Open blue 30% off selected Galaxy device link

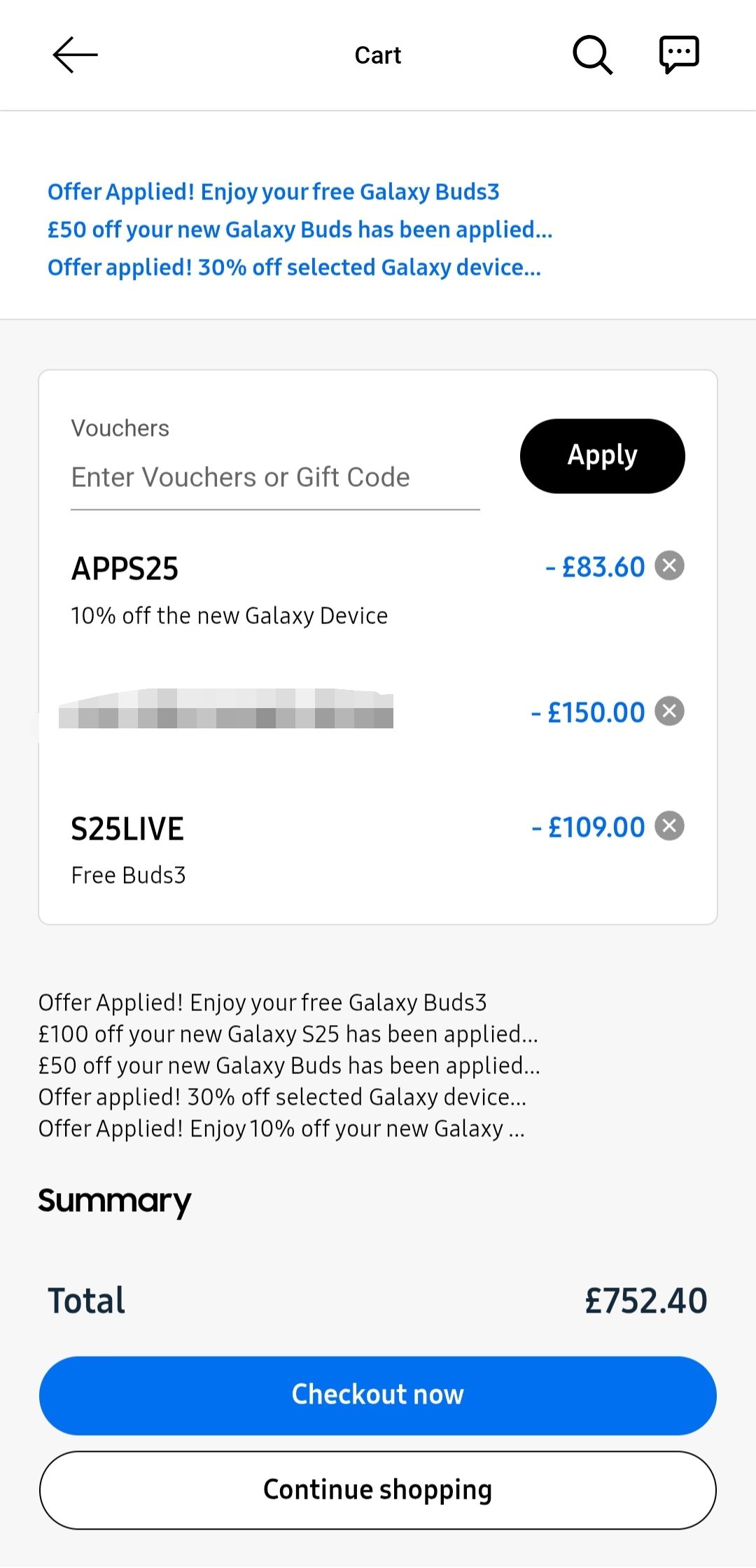tap(294, 267)
